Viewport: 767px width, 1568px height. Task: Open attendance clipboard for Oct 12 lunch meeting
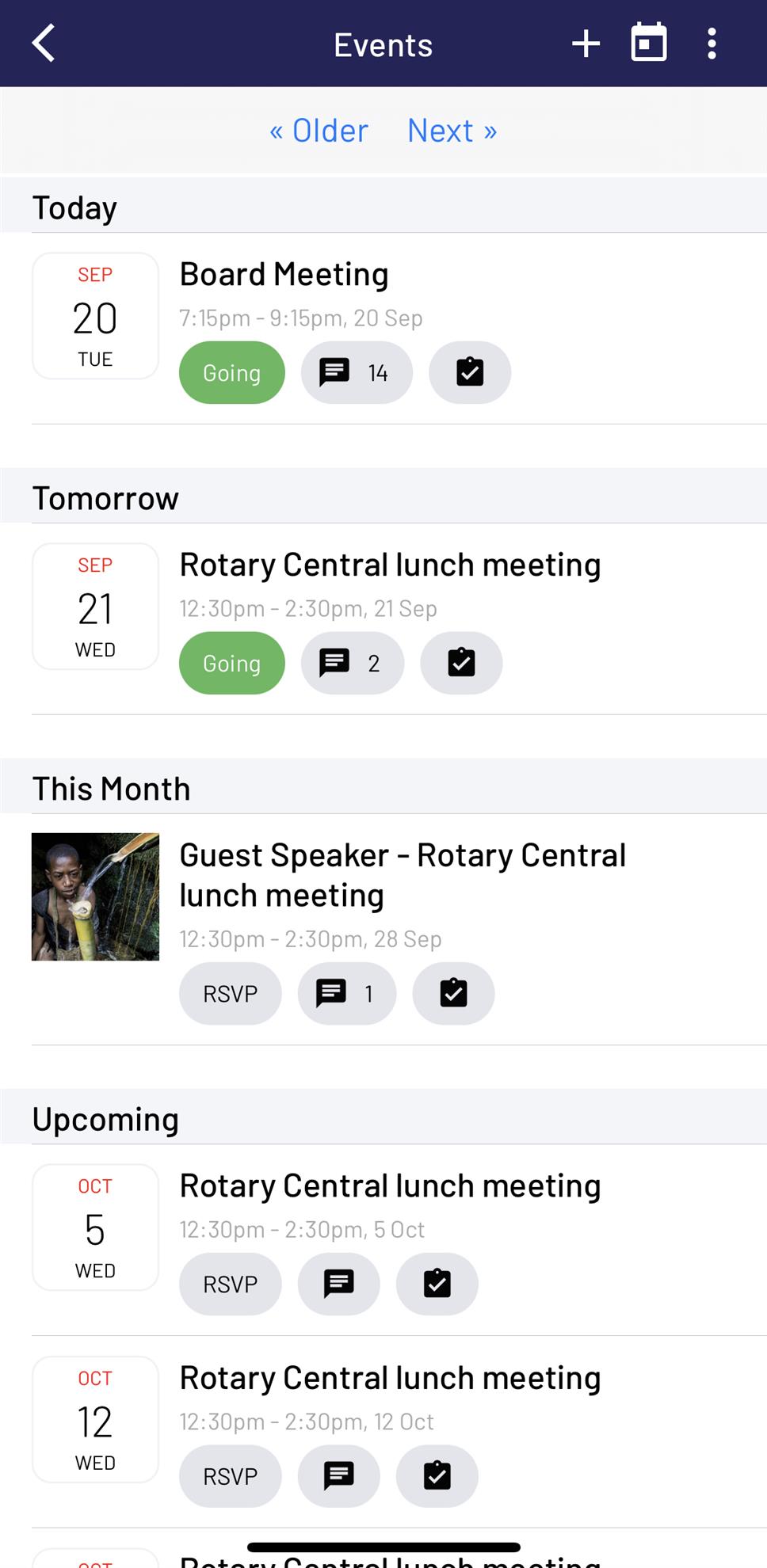pos(437,1476)
